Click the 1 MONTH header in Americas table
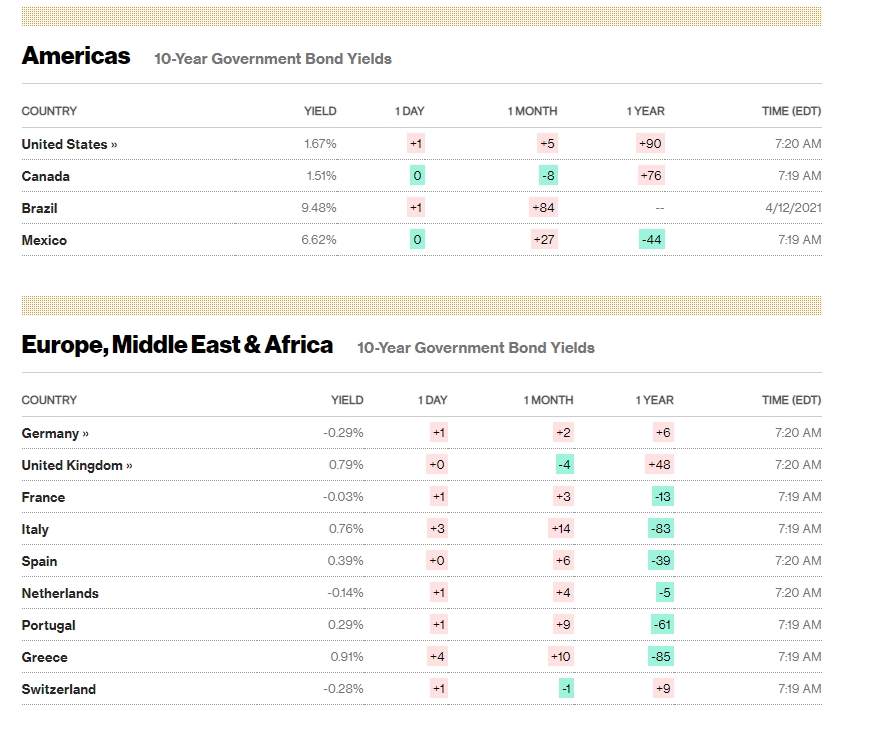 tap(532, 111)
